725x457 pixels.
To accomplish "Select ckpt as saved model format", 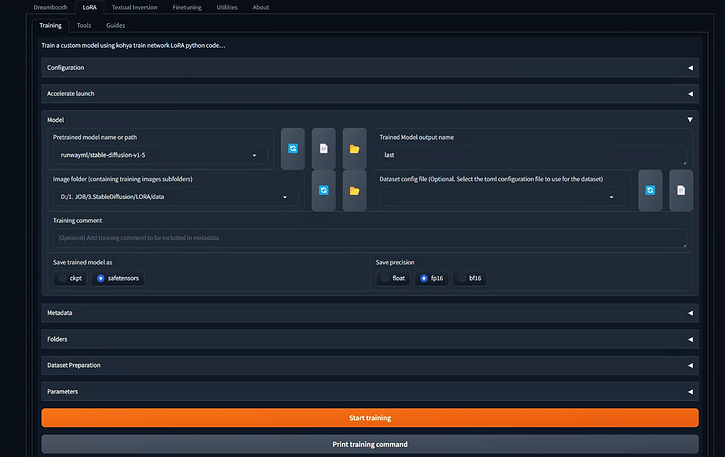I will click(70, 278).
